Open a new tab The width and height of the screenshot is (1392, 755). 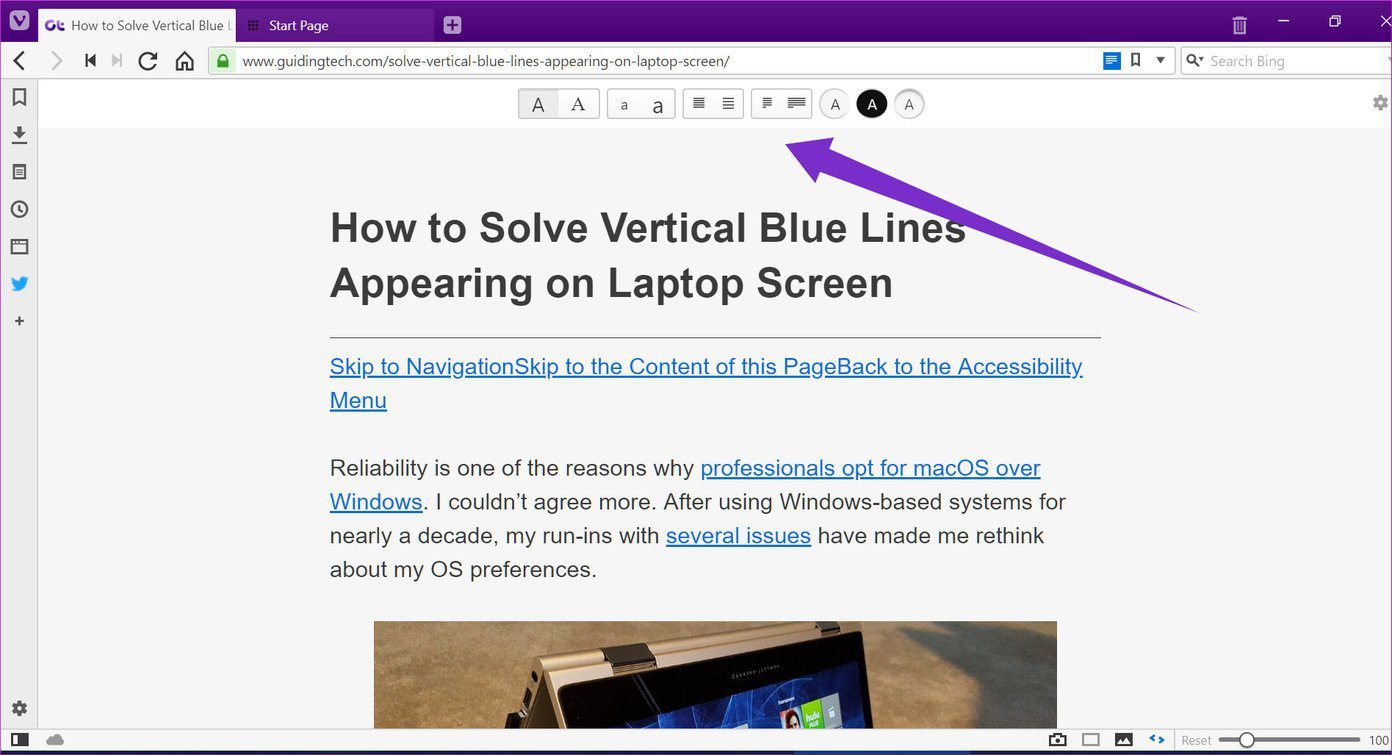[452, 25]
